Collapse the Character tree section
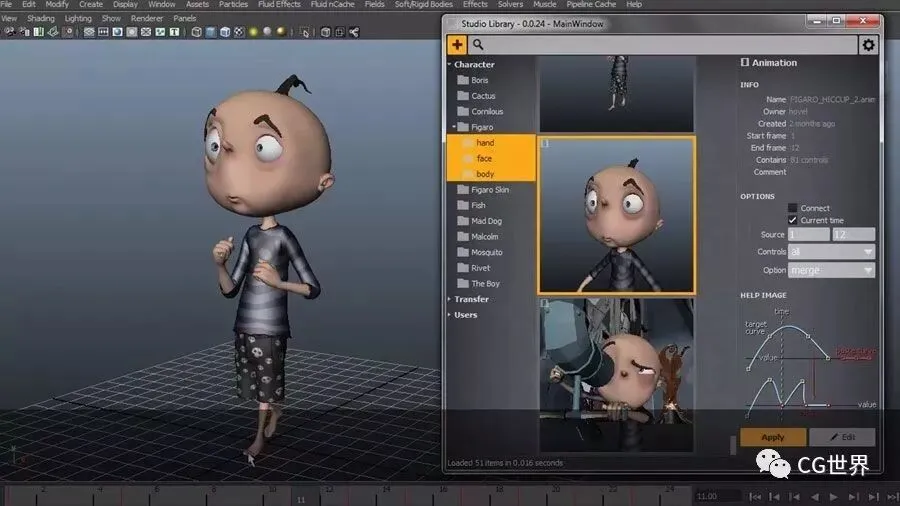 pyautogui.click(x=449, y=64)
